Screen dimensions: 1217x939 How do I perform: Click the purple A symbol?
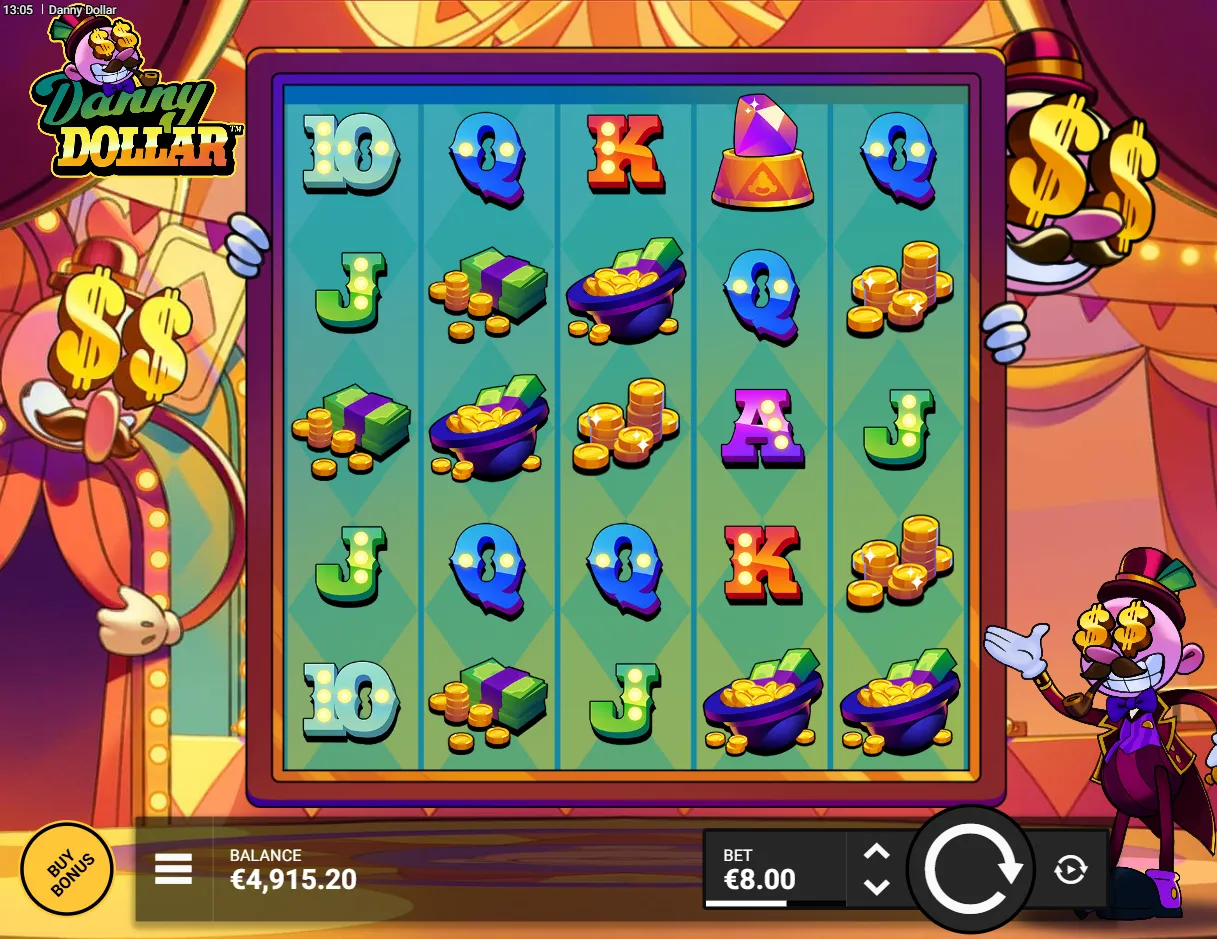pyautogui.click(x=762, y=427)
